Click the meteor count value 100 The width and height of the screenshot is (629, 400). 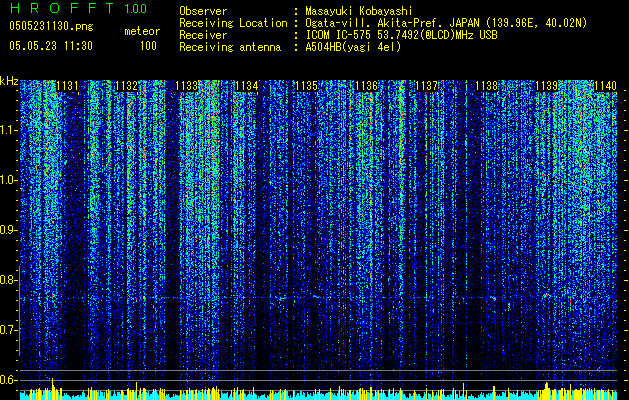(x=148, y=46)
